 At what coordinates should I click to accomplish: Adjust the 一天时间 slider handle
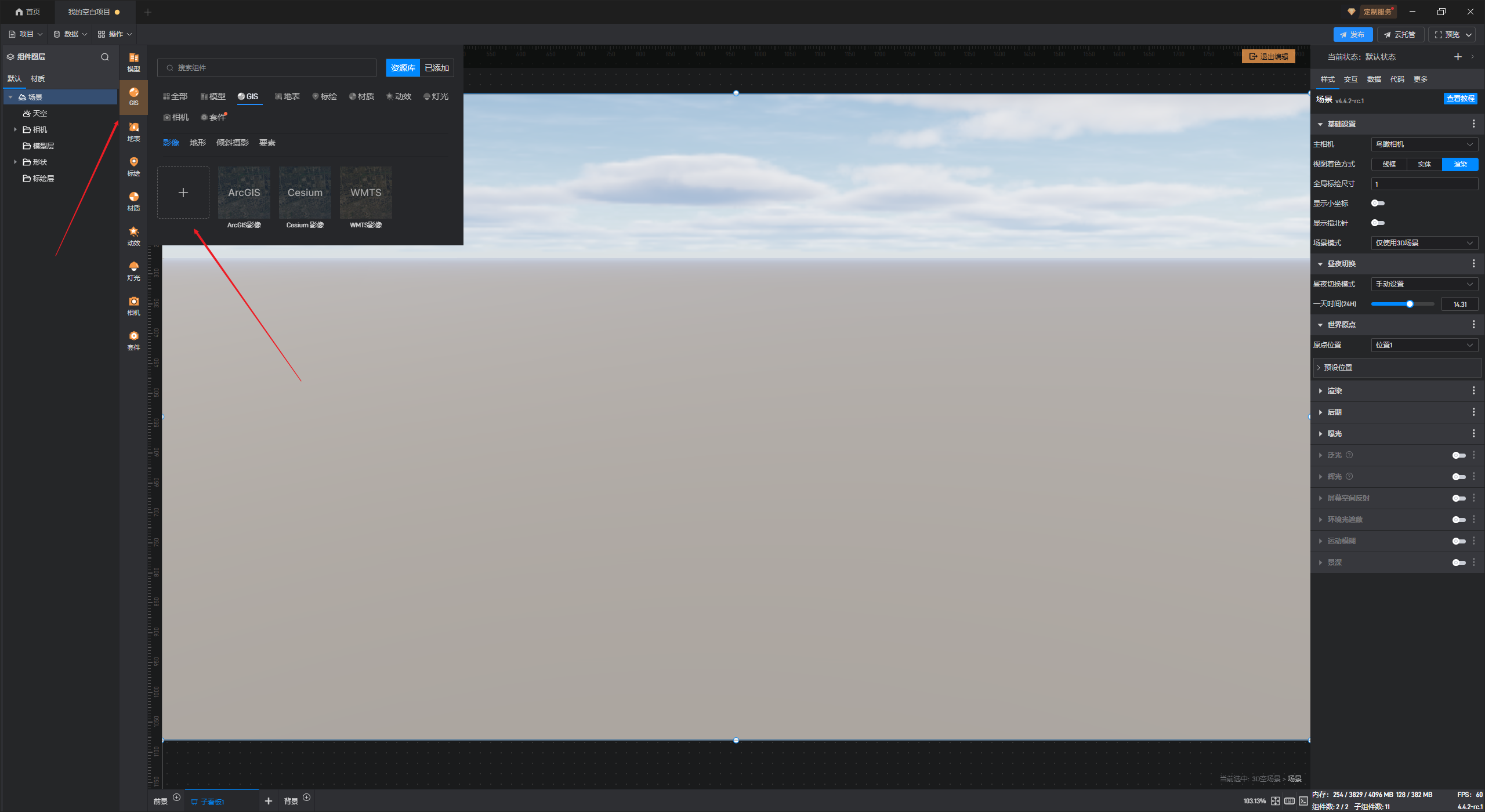click(x=1410, y=304)
